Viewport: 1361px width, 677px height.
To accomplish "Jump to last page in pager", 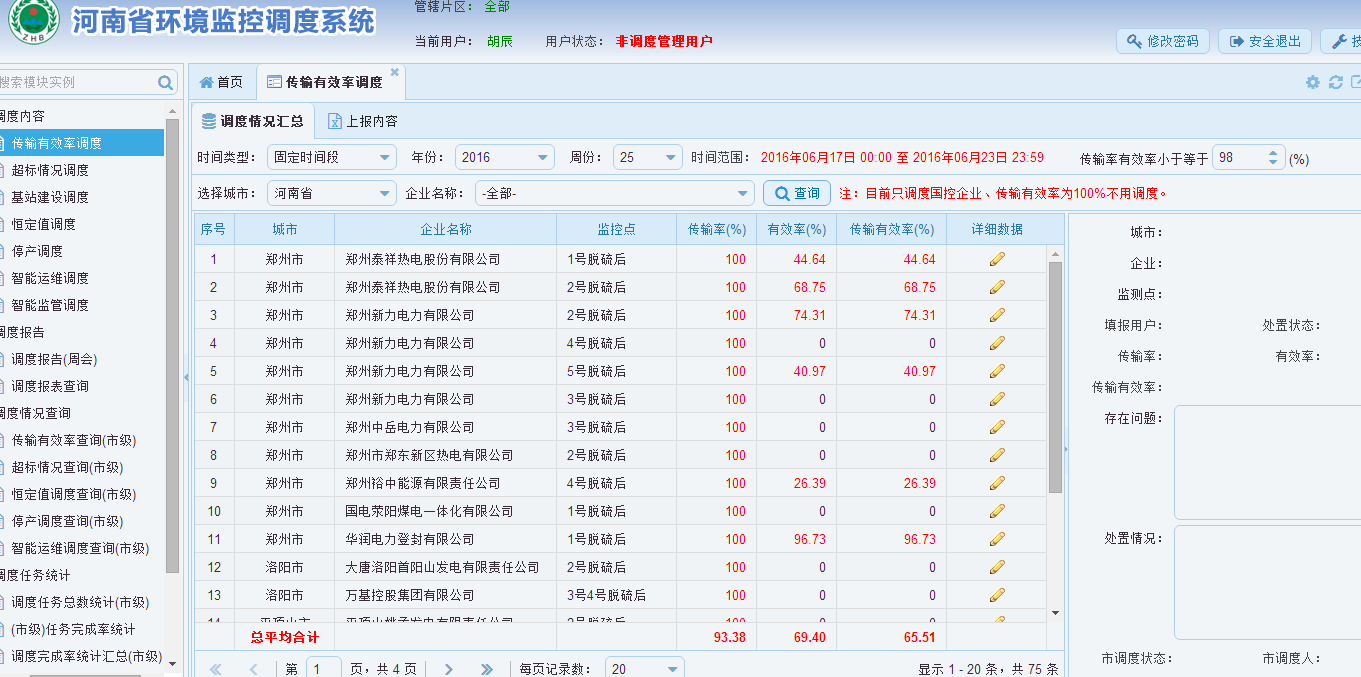I will click(487, 669).
